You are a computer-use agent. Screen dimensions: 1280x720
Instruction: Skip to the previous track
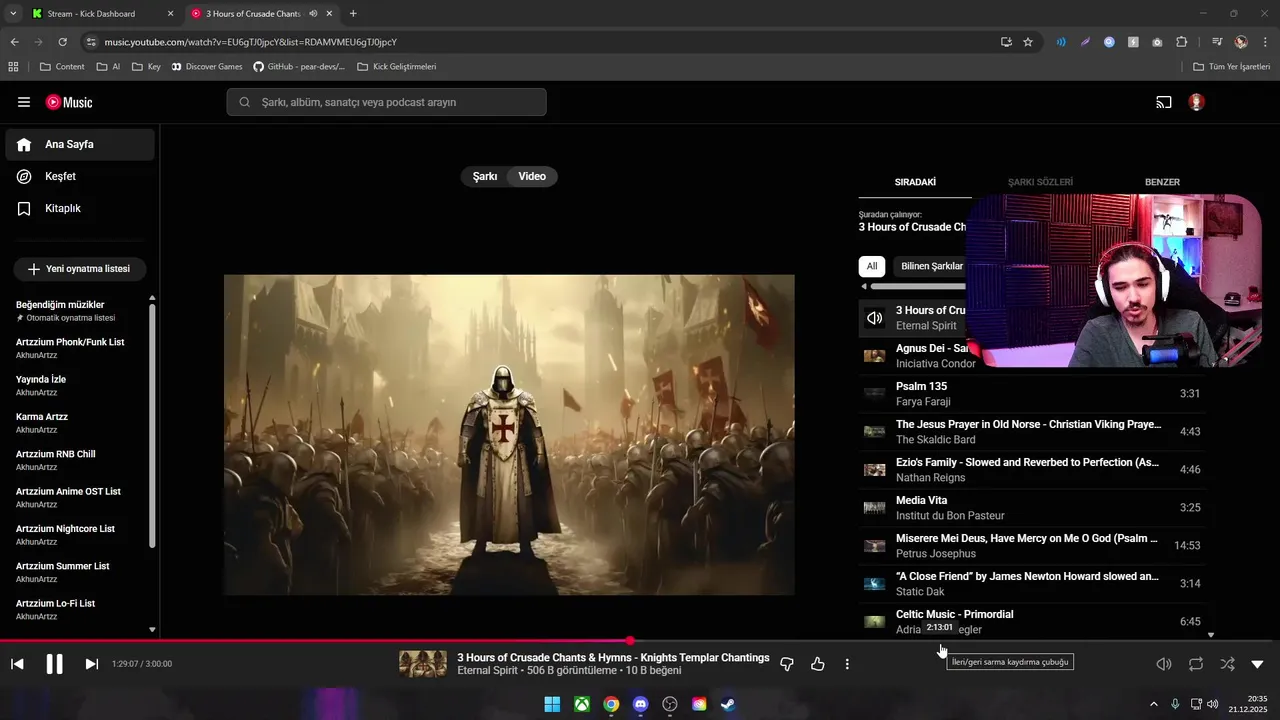[17, 664]
